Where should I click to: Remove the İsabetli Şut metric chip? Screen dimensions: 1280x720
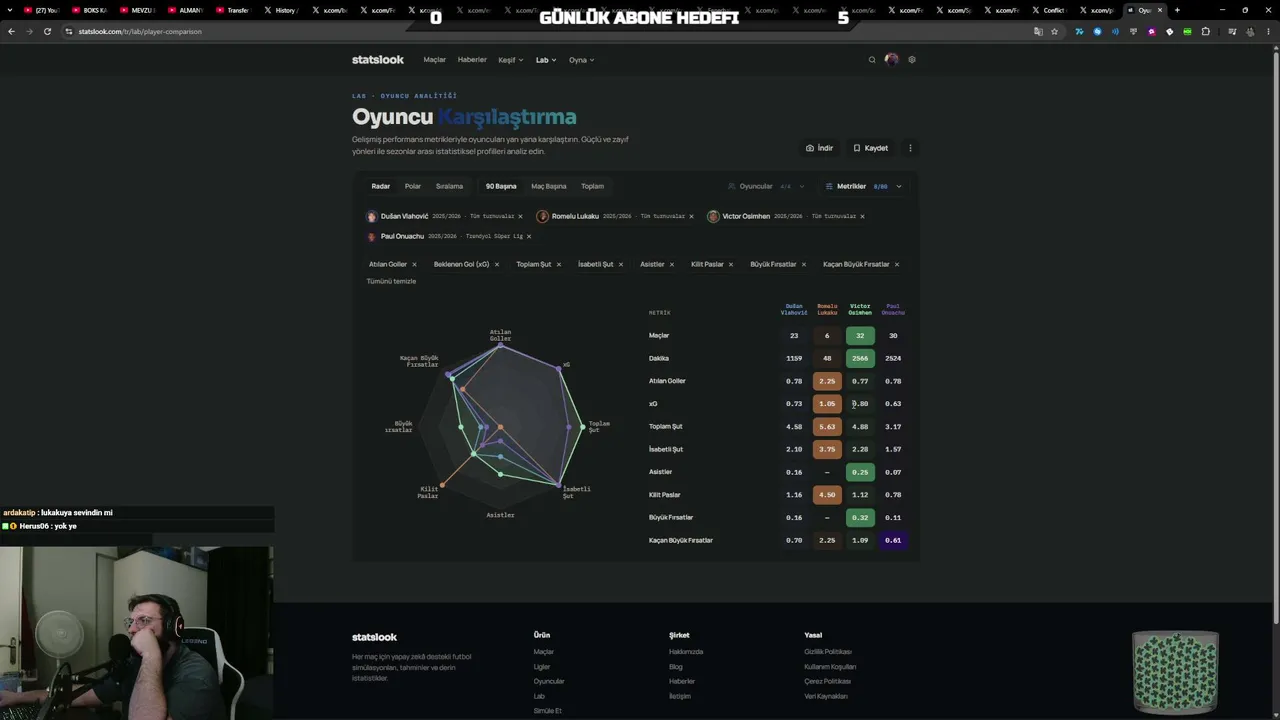[620, 264]
